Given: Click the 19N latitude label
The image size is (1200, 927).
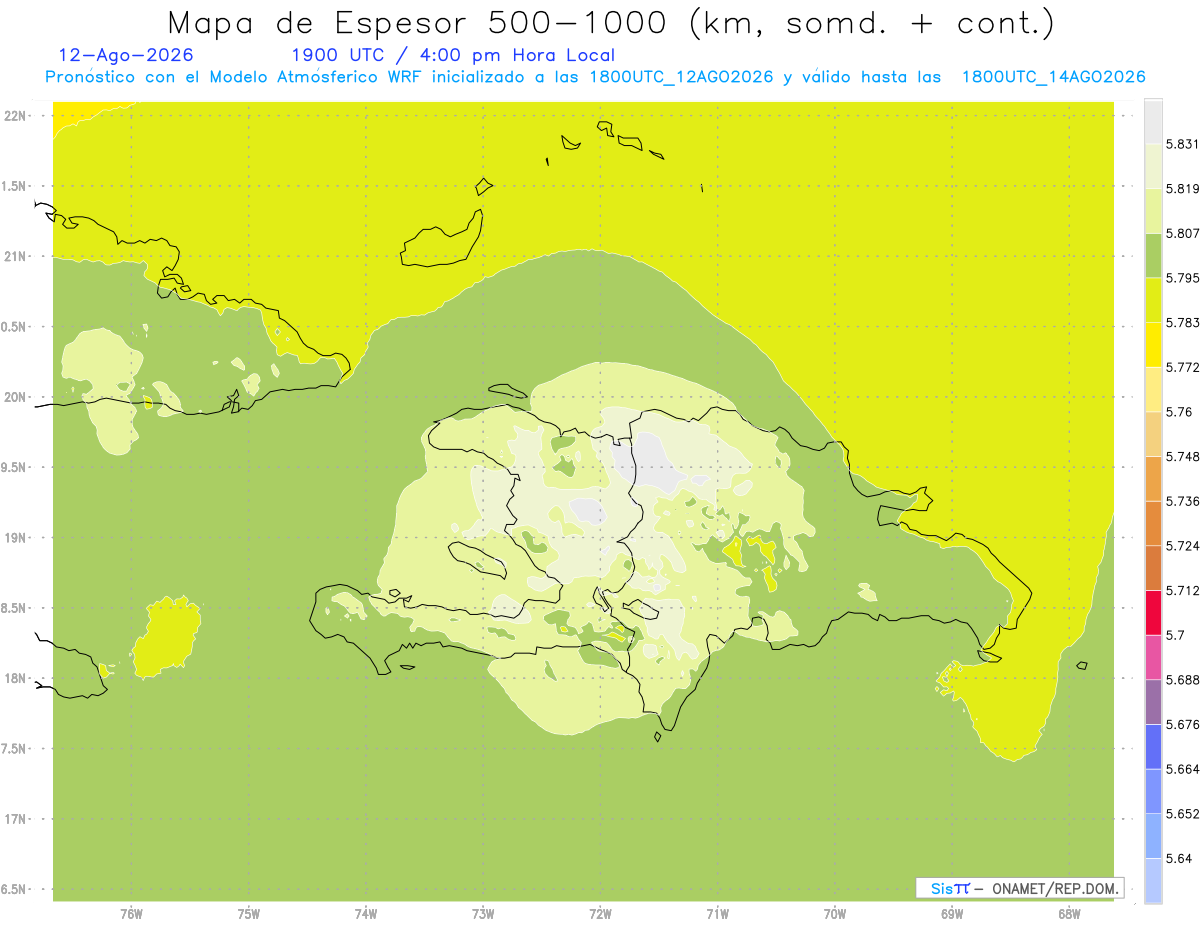Looking at the screenshot, I should tap(17, 538).
